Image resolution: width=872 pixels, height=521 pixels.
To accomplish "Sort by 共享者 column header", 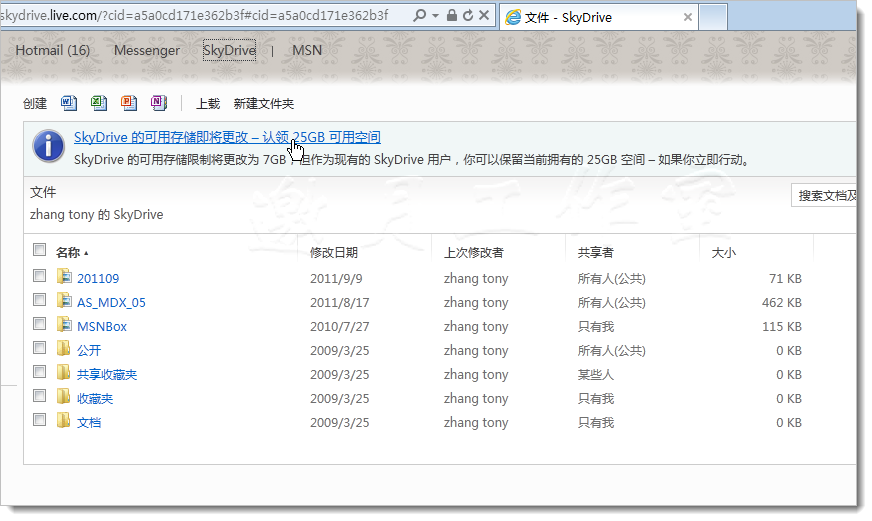I will [x=596, y=252].
